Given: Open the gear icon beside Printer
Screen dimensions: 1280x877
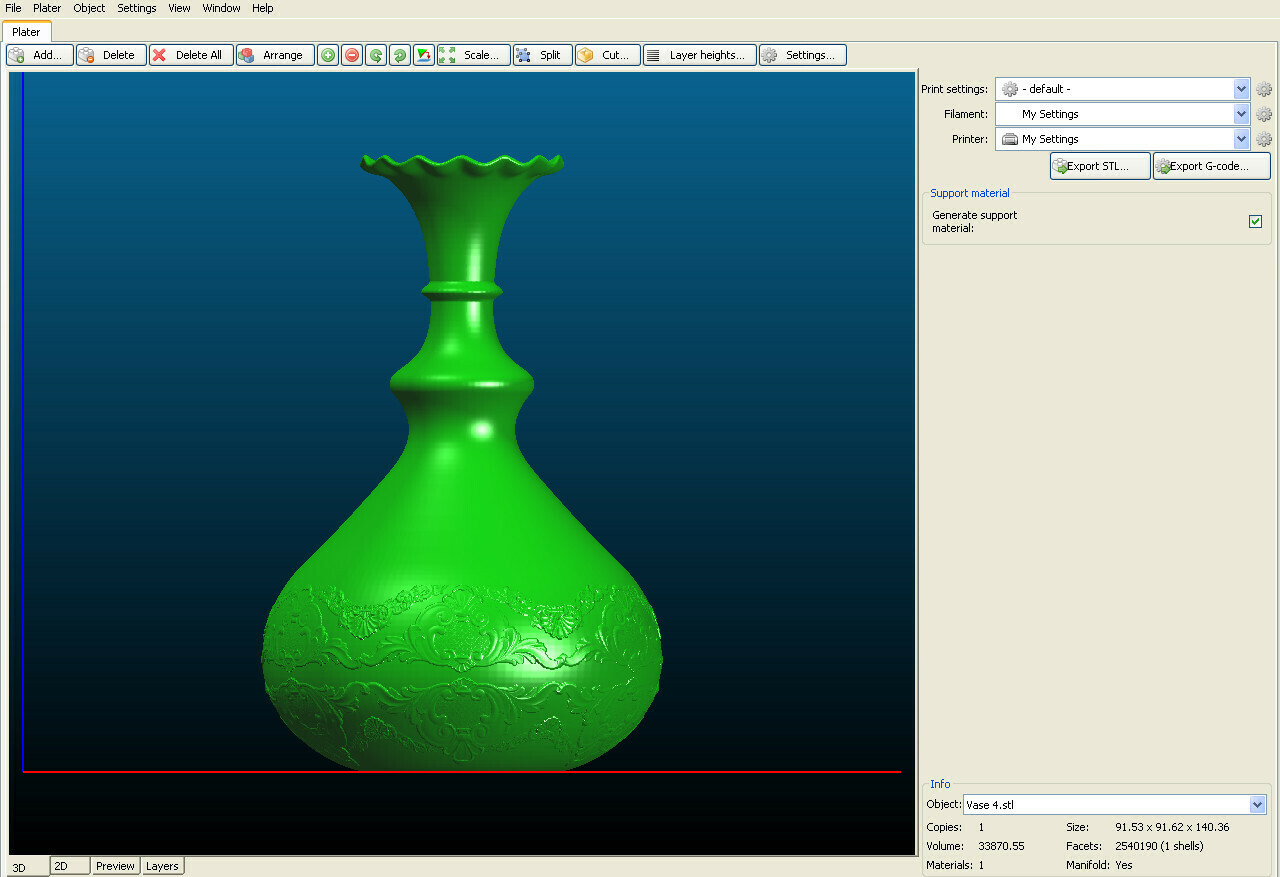Looking at the screenshot, I should [x=1264, y=139].
